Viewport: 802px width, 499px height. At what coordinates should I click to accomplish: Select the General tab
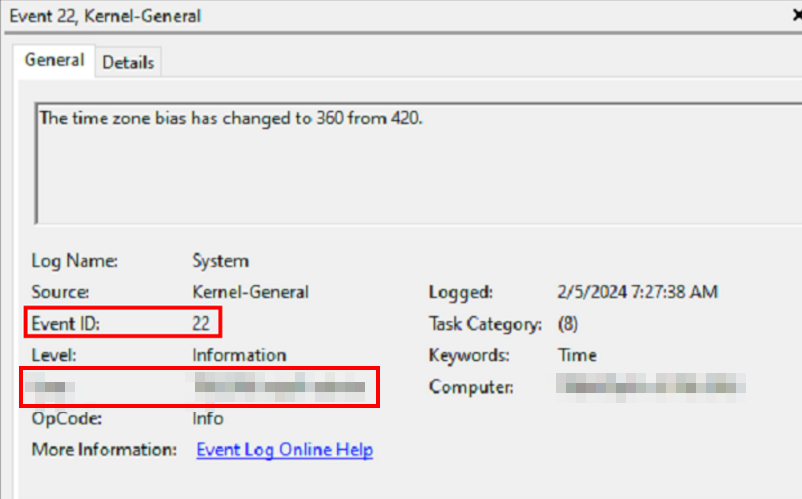pos(54,60)
